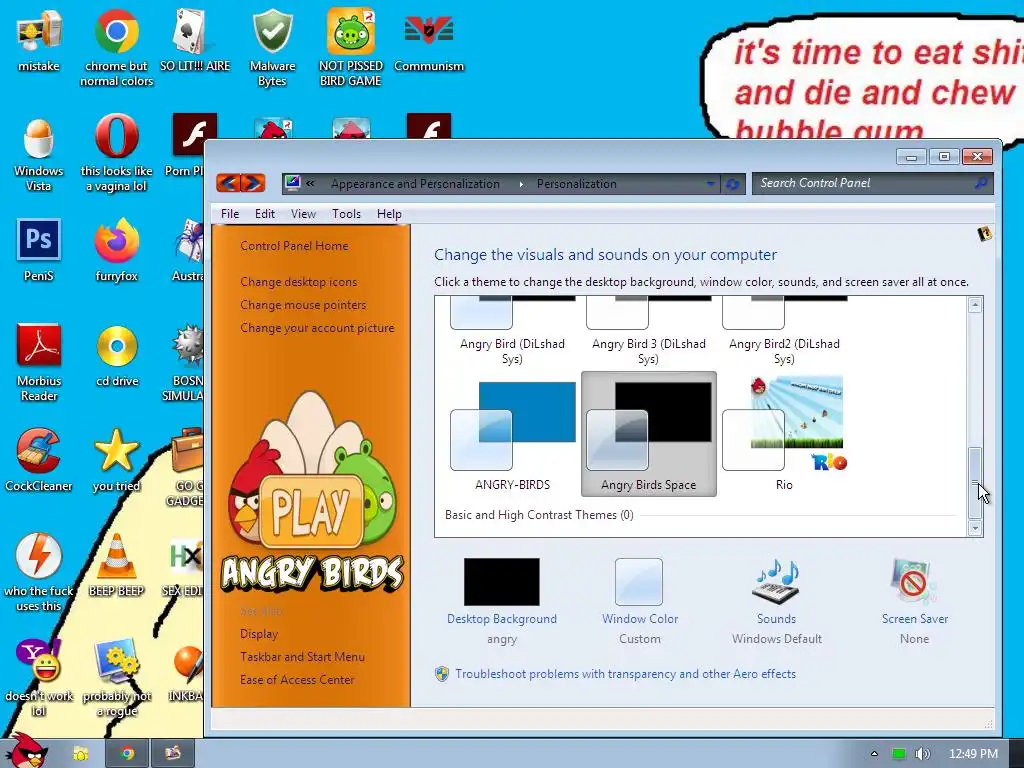Screen dimensions: 1024x768
Task: Open the File menu
Action: (230, 214)
